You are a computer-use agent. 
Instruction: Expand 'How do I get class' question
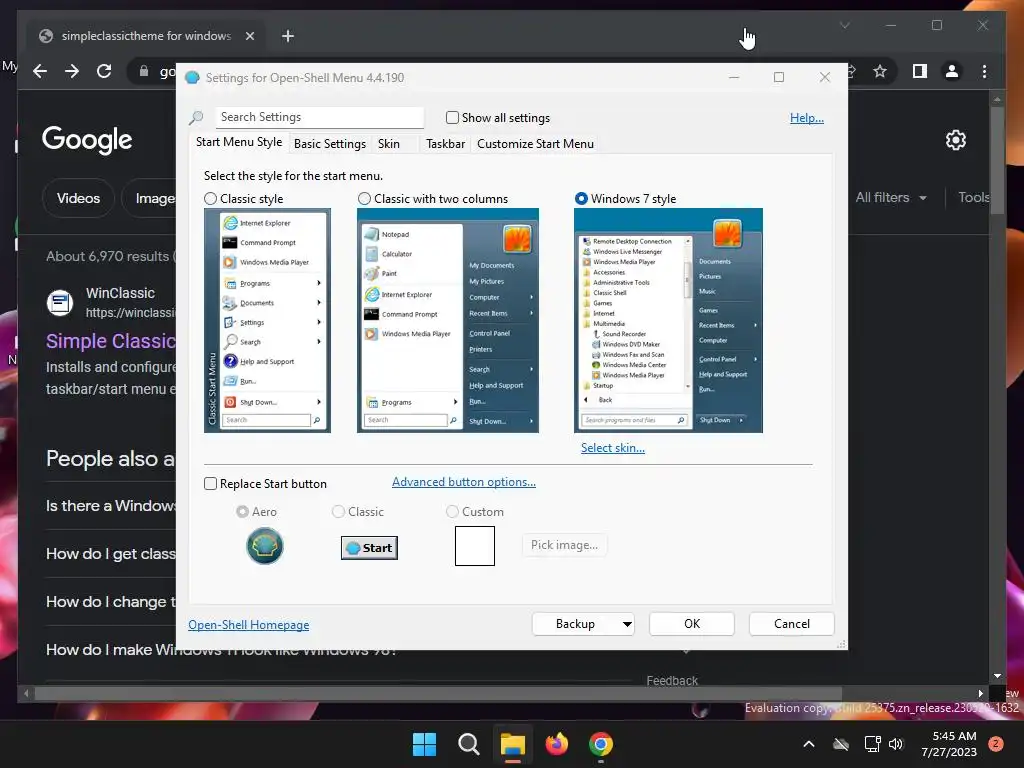pos(111,554)
